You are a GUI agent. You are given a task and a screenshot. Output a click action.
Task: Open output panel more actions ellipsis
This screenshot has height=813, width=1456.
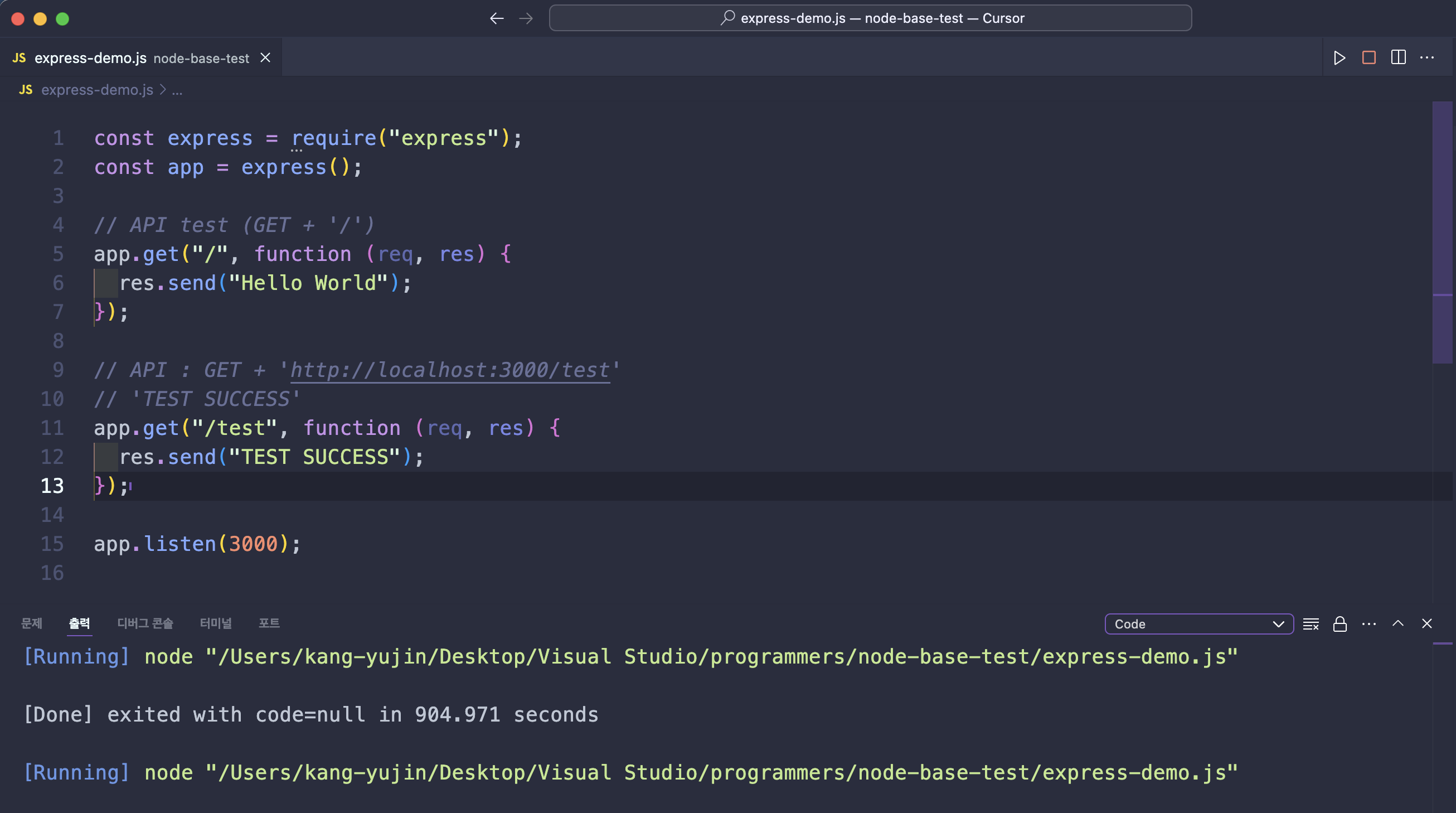[x=1368, y=624]
